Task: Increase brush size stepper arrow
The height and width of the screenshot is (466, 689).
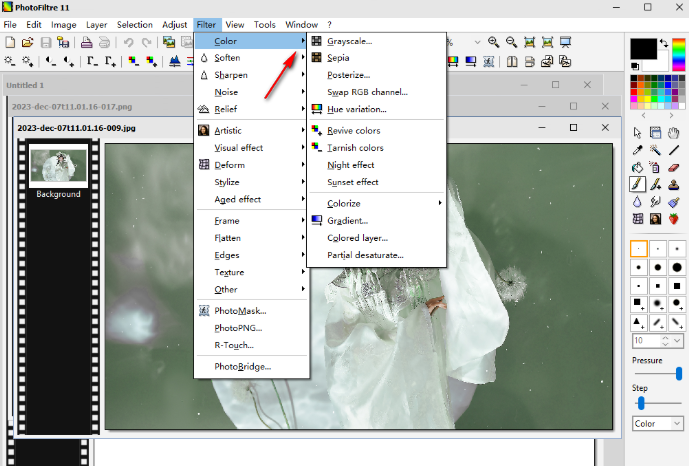Action: click(665, 338)
